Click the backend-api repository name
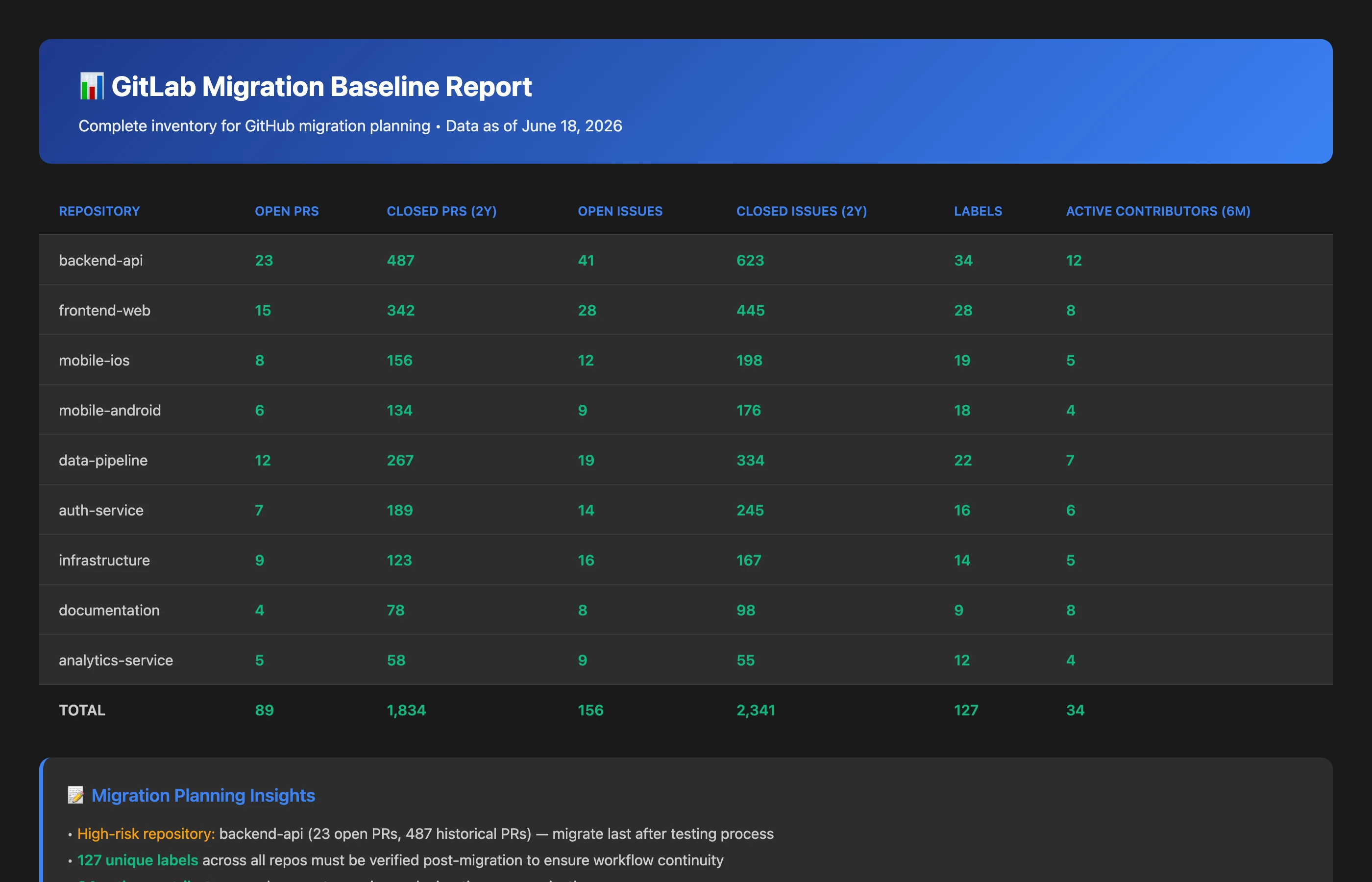 click(x=101, y=261)
